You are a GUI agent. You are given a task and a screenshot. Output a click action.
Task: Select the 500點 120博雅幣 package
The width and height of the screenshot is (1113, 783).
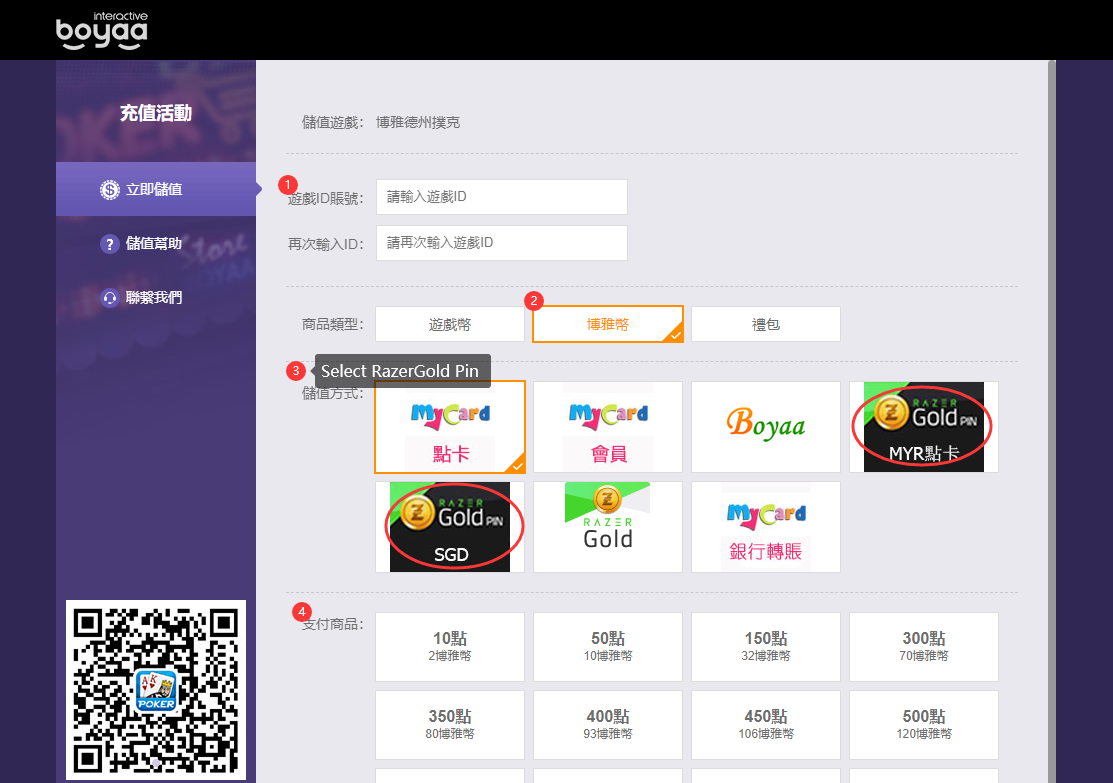(923, 725)
